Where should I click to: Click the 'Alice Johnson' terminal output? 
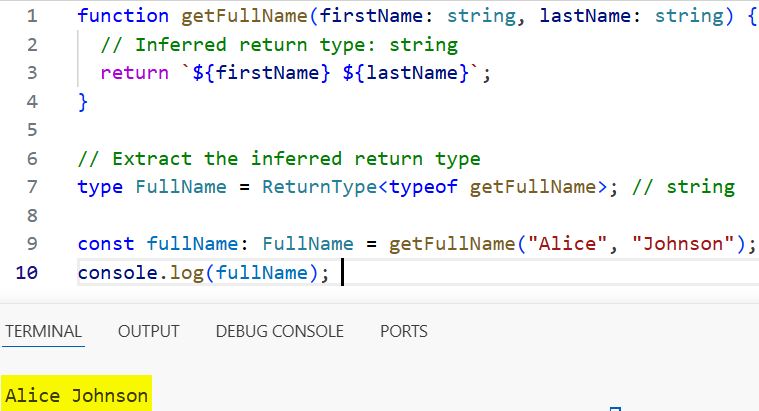point(76,396)
